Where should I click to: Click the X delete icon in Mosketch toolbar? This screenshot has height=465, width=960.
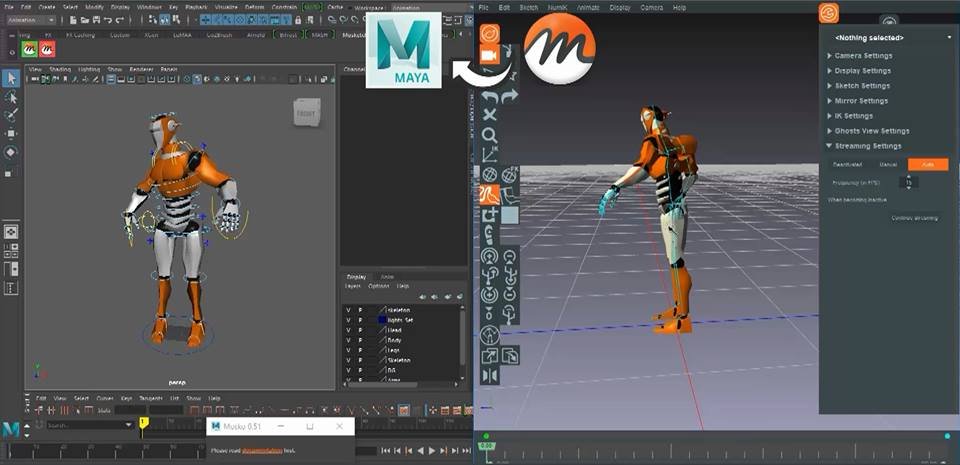coord(489,115)
